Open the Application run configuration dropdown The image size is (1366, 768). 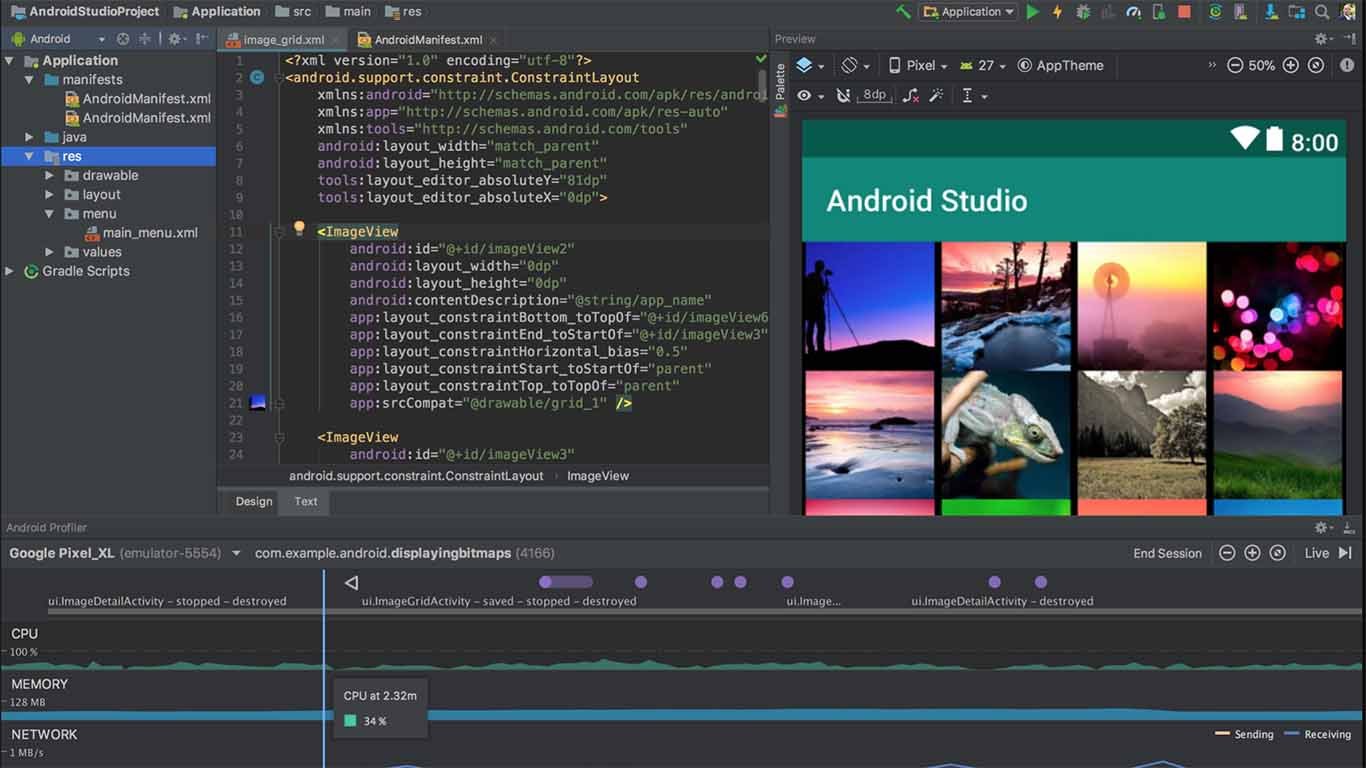[x=967, y=11]
